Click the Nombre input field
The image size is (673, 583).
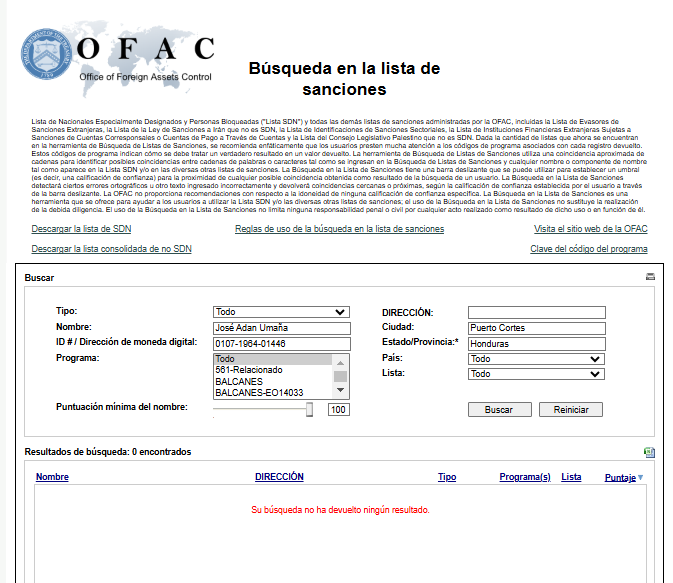click(281, 328)
